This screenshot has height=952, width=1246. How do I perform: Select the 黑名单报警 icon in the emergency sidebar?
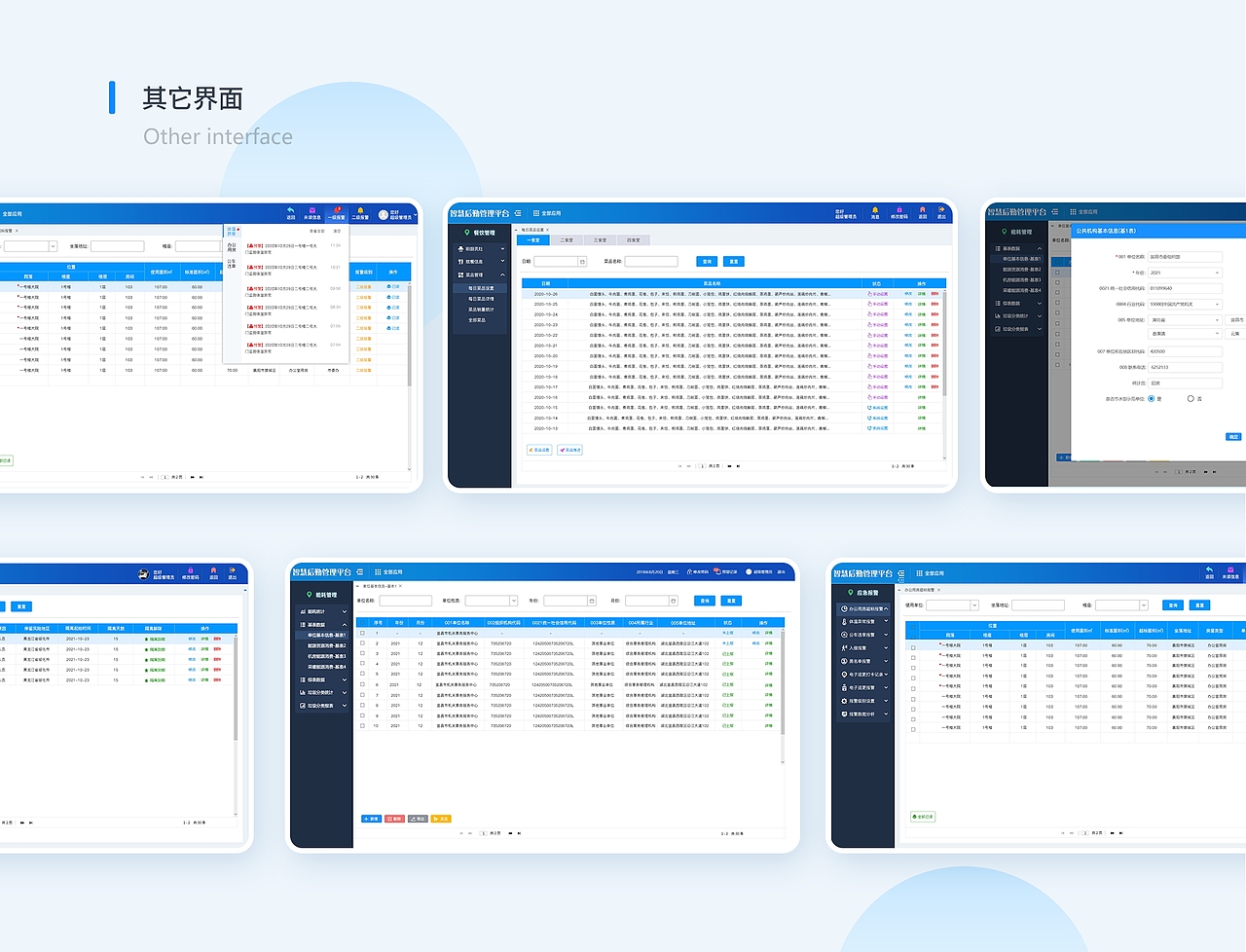click(844, 661)
